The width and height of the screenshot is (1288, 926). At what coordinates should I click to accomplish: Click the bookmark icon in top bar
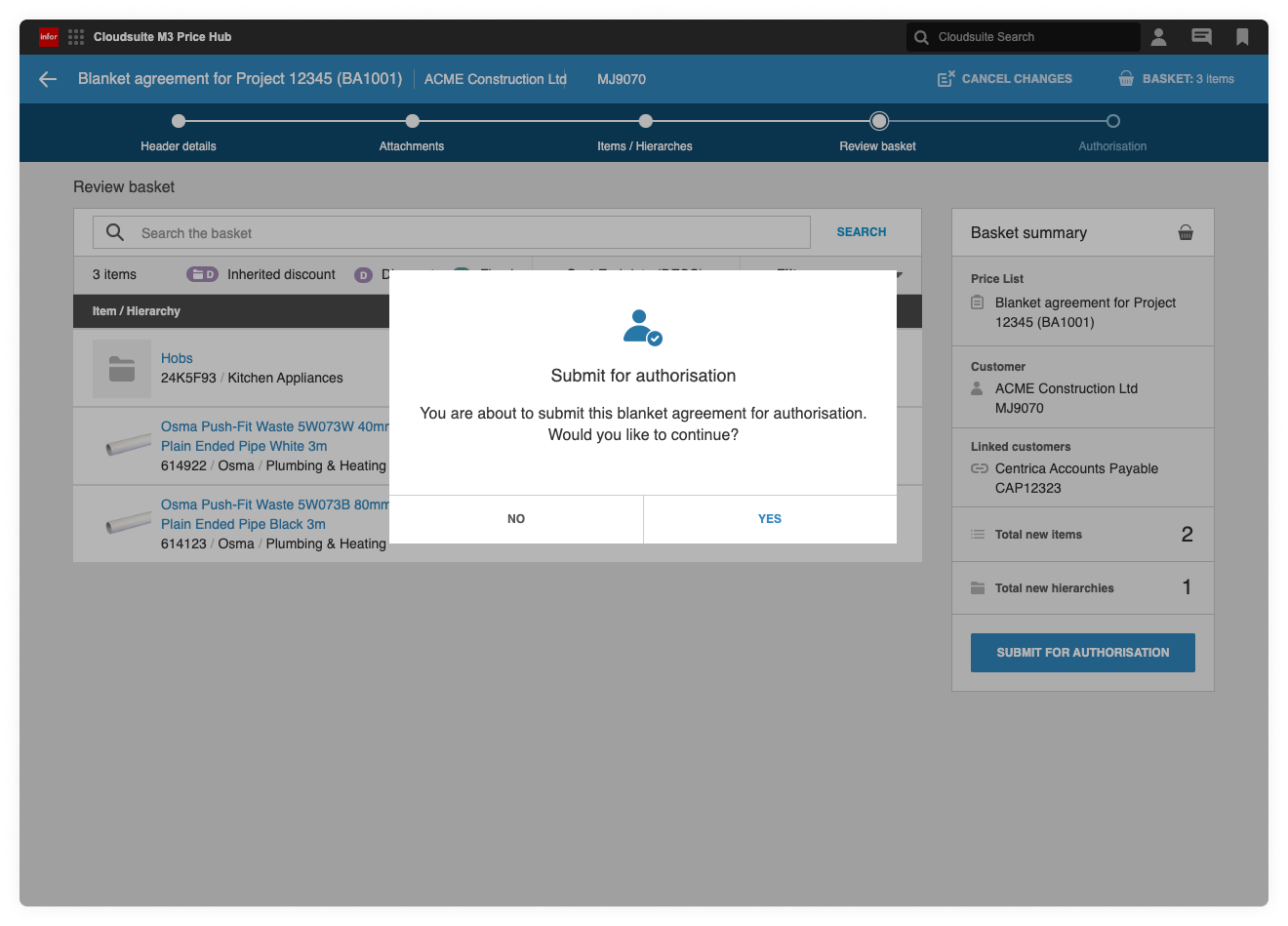pyautogui.click(x=1242, y=37)
